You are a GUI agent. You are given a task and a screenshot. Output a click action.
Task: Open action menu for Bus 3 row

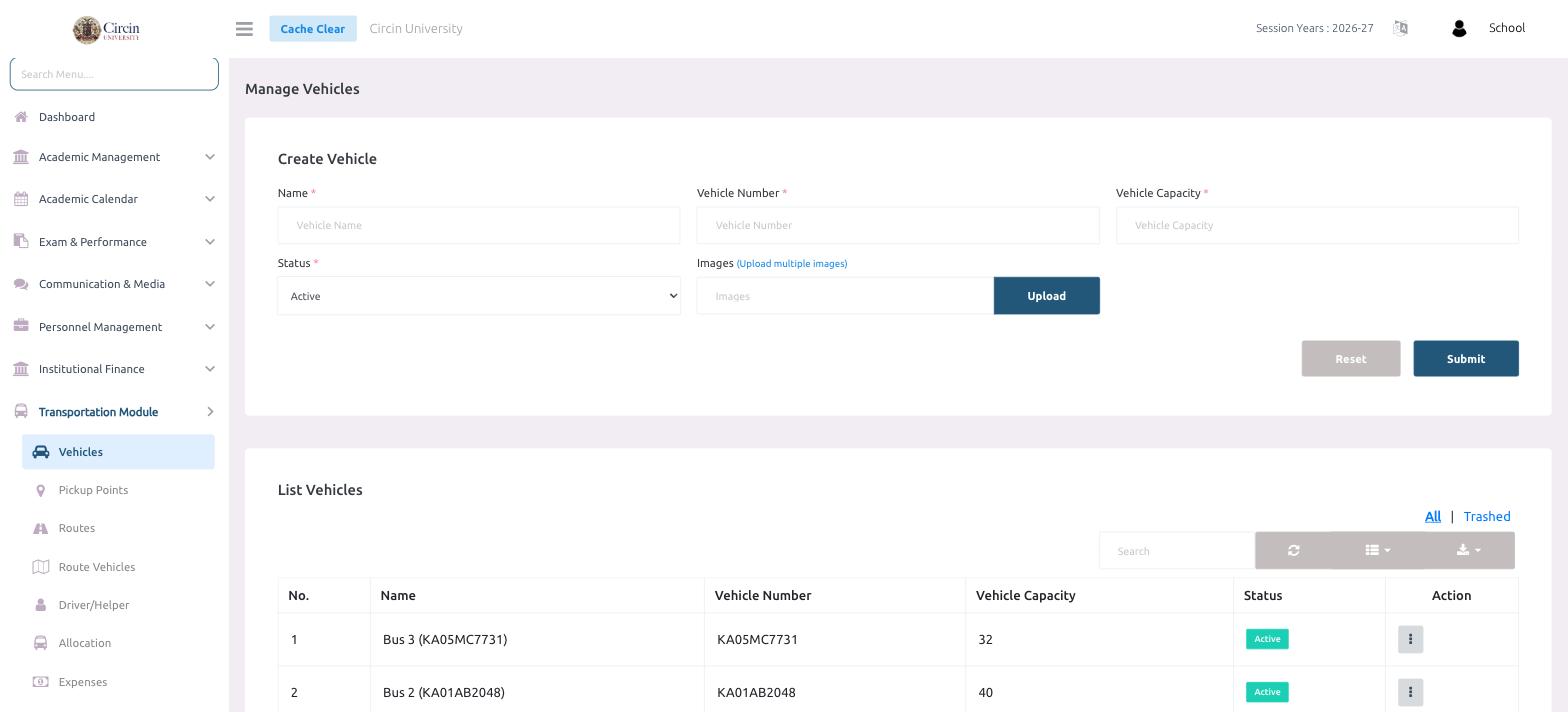[1410, 639]
